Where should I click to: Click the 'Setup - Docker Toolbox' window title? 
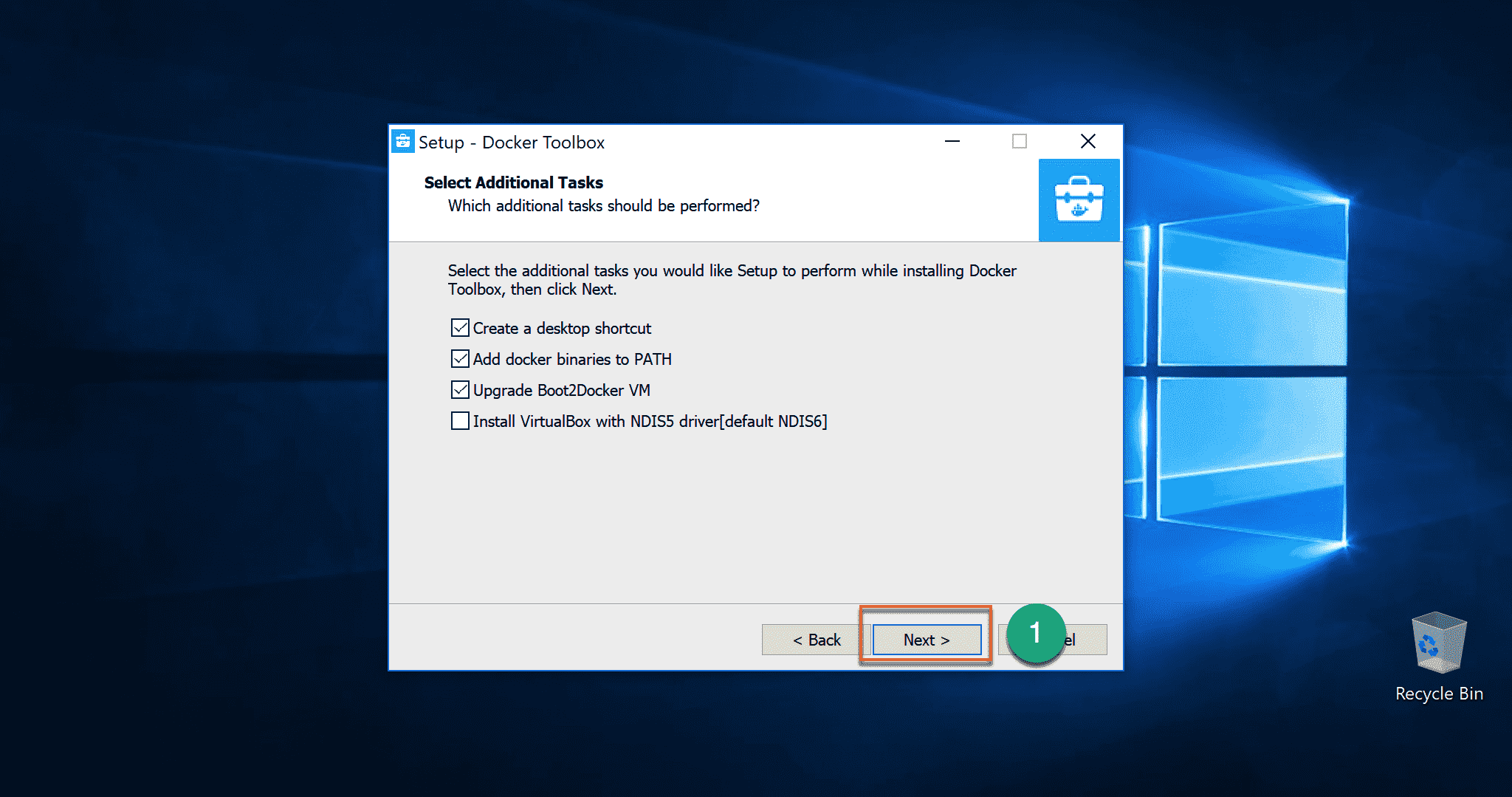[x=511, y=143]
